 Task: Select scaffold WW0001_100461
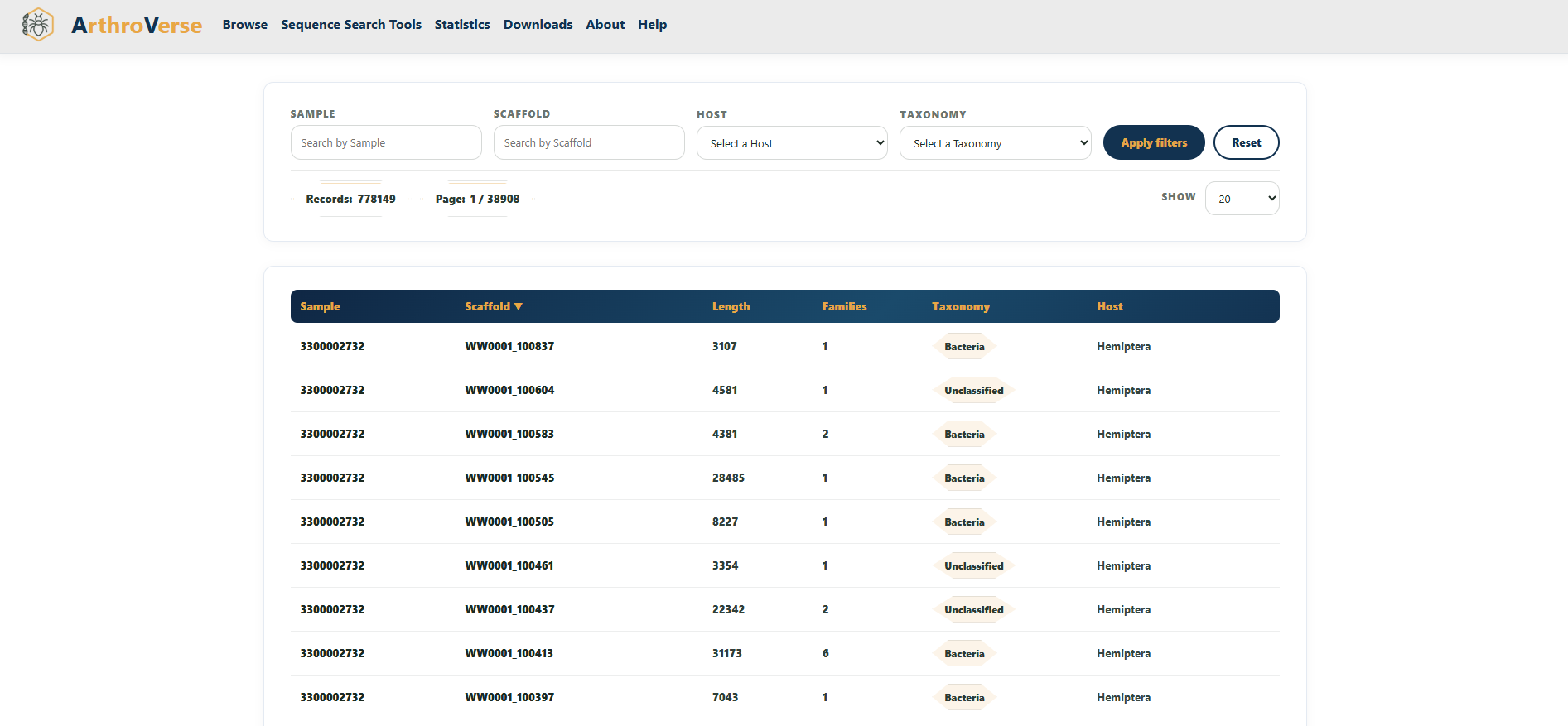(509, 565)
